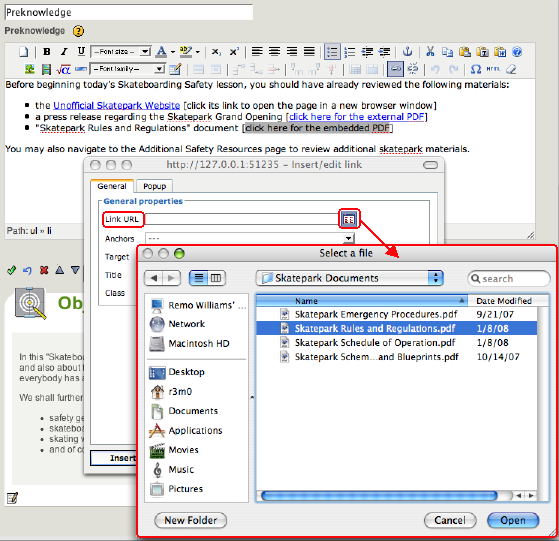Screen dimensions: 559x541
Task: Toggle bold formatting
Action: point(46,52)
